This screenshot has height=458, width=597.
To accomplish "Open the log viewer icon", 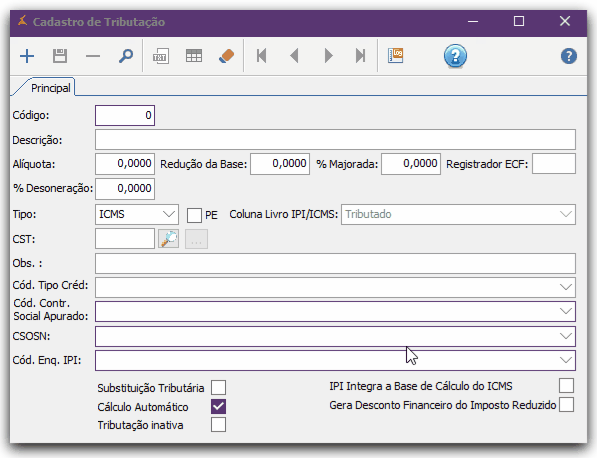I will coord(396,56).
